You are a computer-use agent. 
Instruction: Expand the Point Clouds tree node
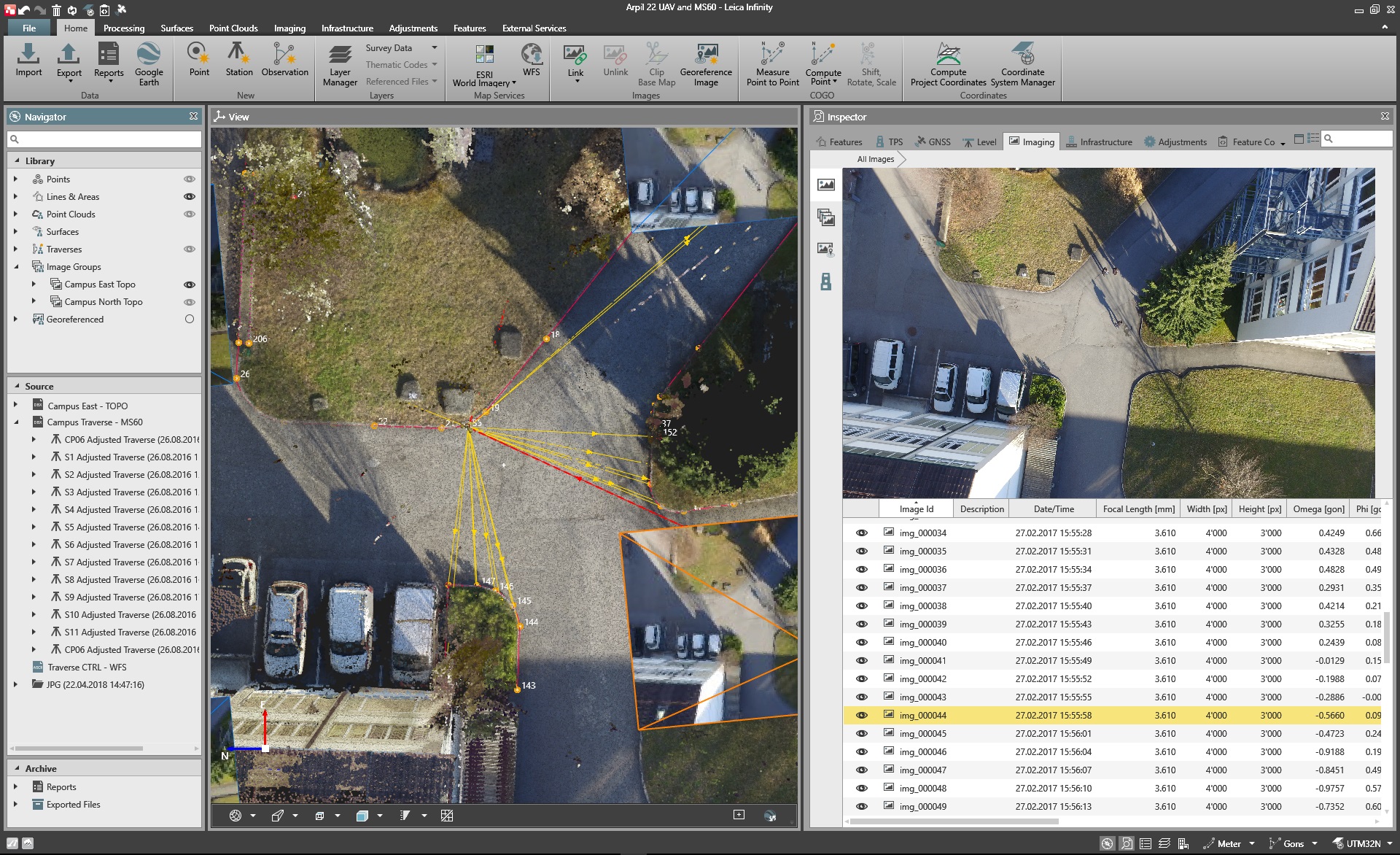pyautogui.click(x=15, y=214)
